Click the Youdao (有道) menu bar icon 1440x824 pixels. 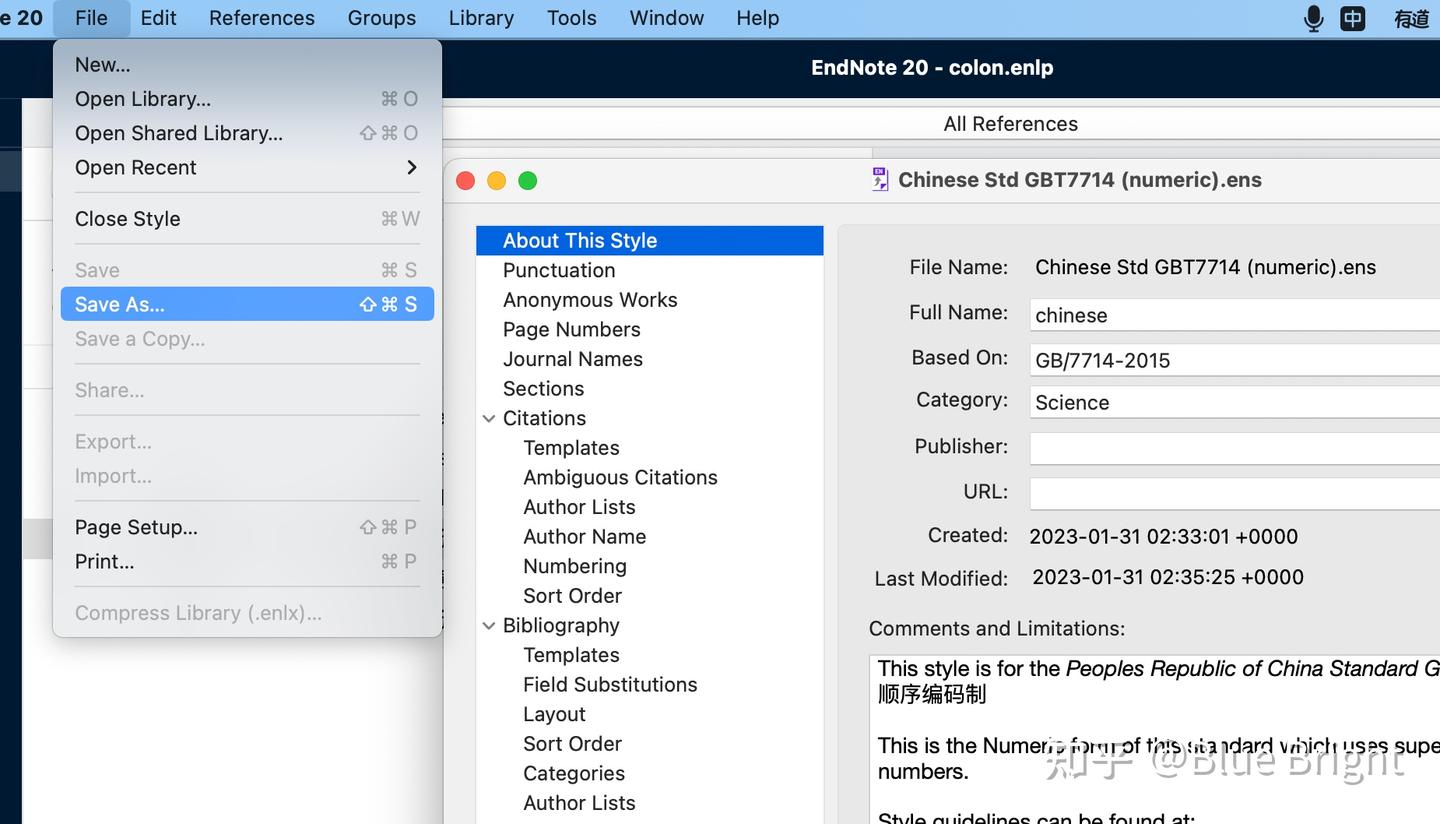(1412, 17)
